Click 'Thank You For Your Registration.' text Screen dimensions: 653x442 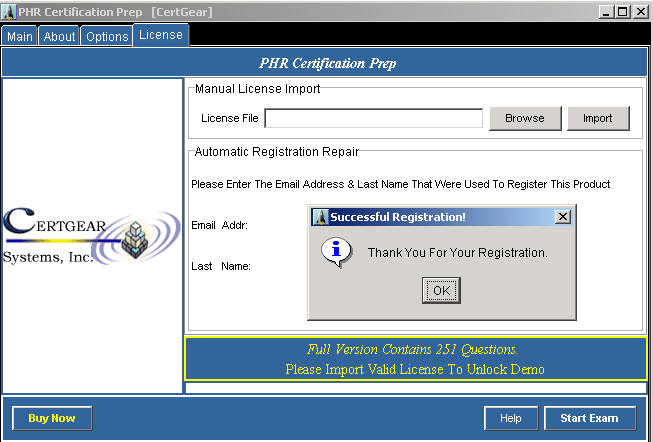tap(458, 253)
